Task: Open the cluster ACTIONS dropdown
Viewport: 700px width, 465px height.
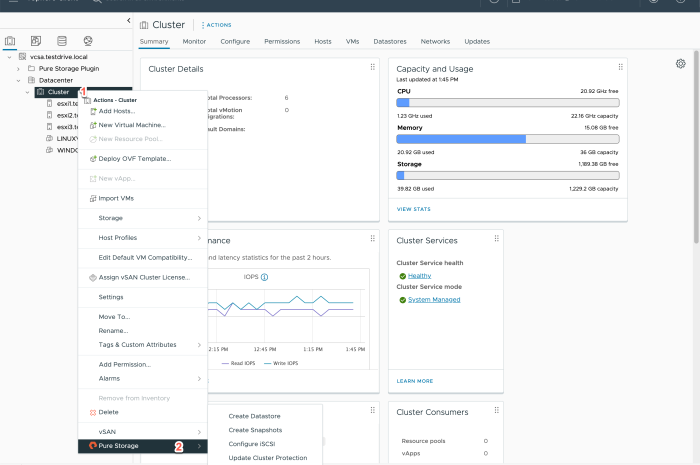Action: coord(217,24)
